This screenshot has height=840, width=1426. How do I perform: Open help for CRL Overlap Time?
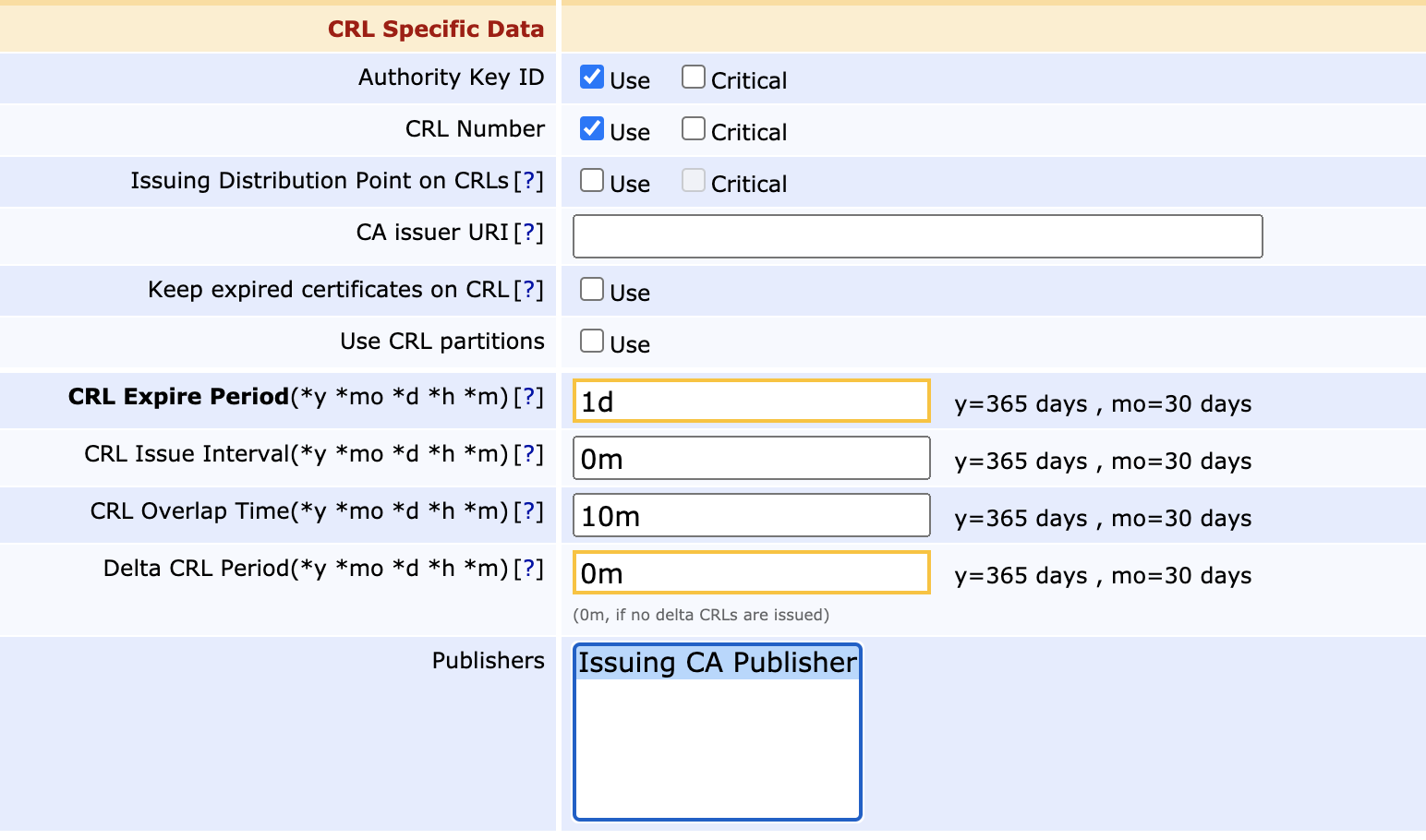(528, 511)
